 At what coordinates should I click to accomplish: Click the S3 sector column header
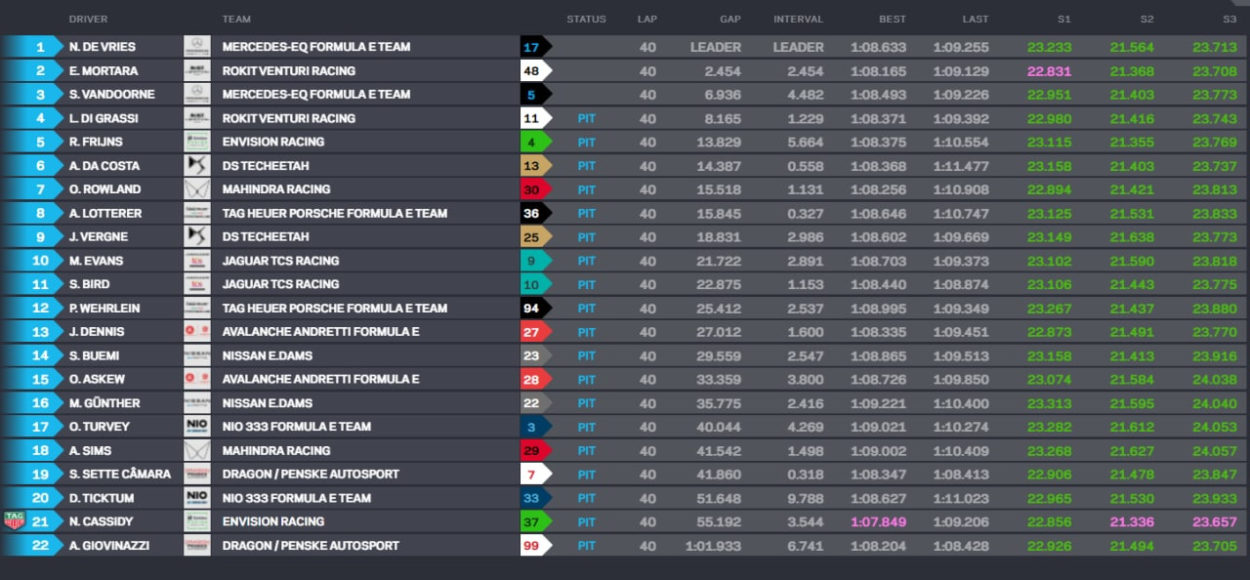(1229, 19)
